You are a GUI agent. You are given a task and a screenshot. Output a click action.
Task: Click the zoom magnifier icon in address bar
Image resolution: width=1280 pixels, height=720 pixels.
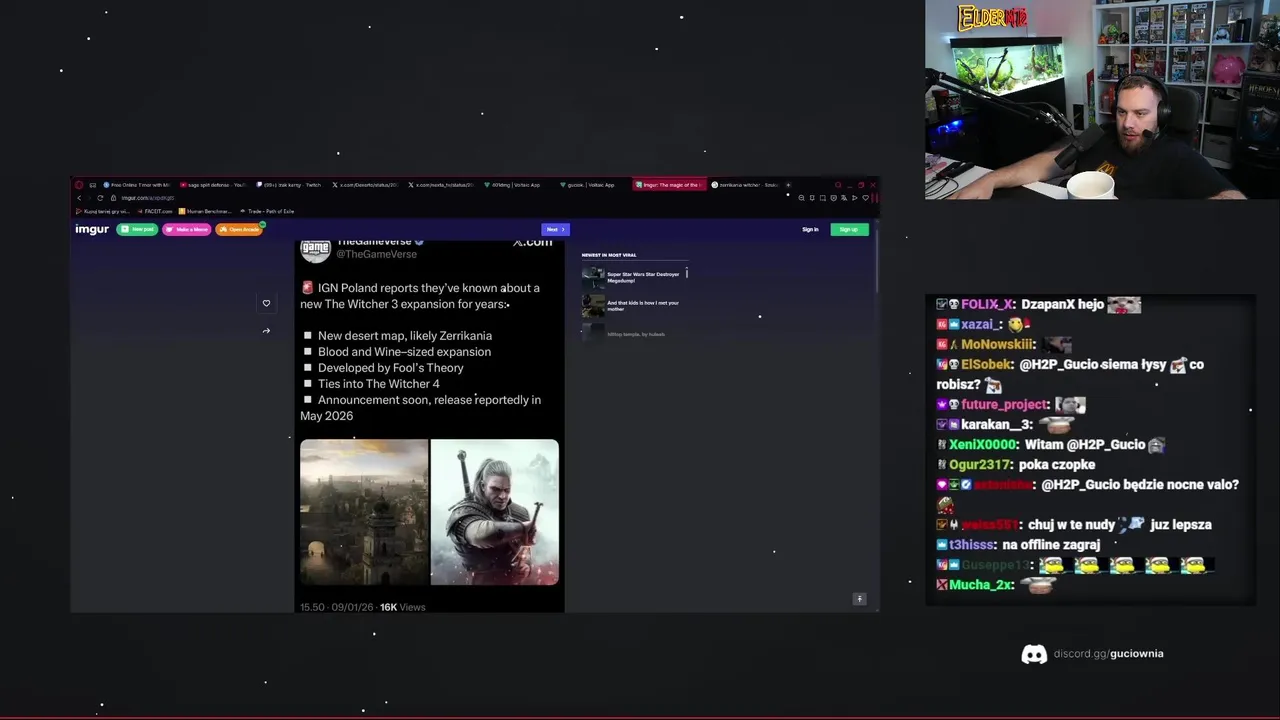801,198
